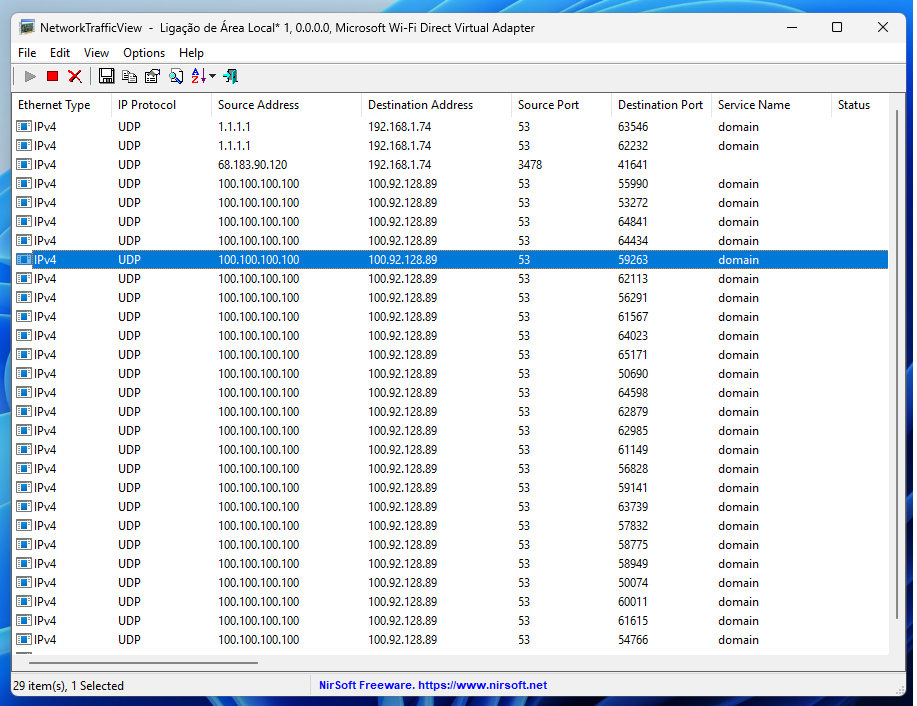Click destination port 62879
The width and height of the screenshot is (917, 706).
pyautogui.click(x=633, y=411)
